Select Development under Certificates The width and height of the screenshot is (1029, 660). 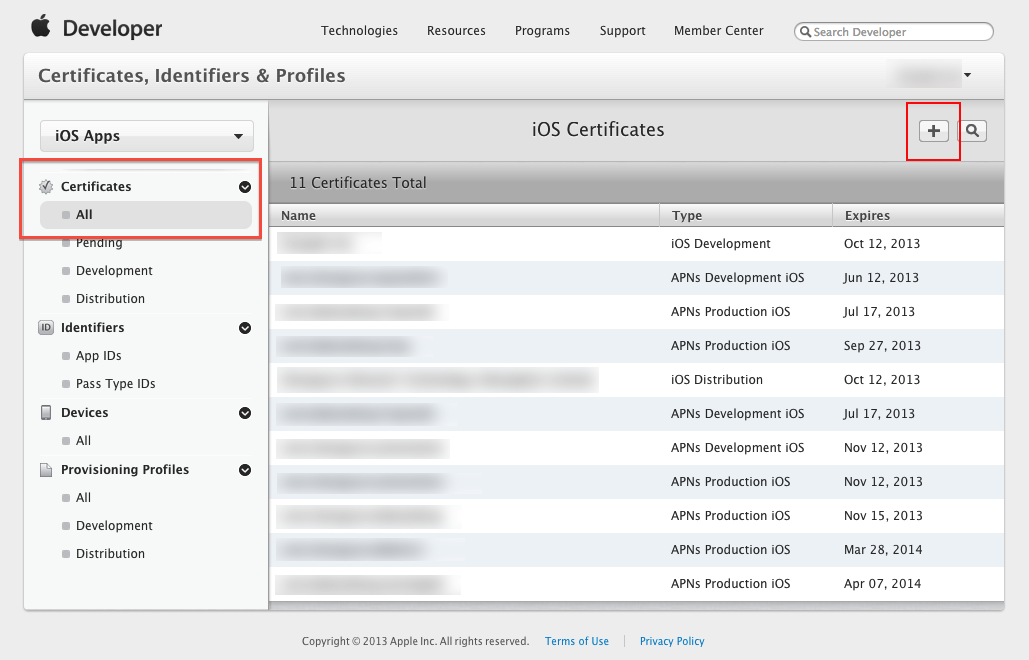pos(114,270)
